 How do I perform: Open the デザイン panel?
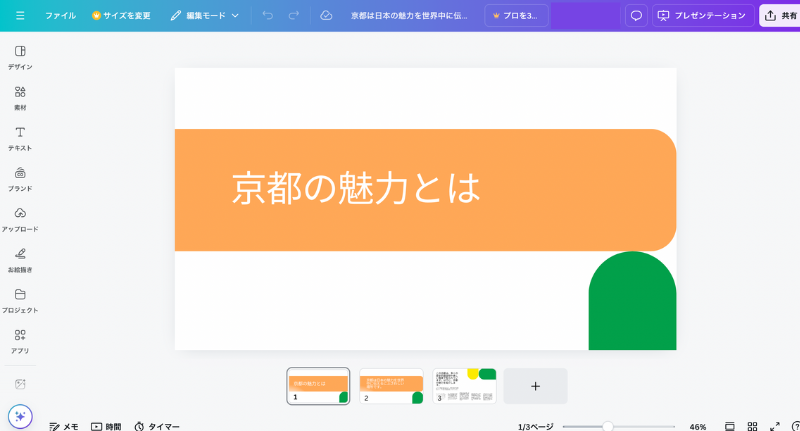click(x=20, y=57)
